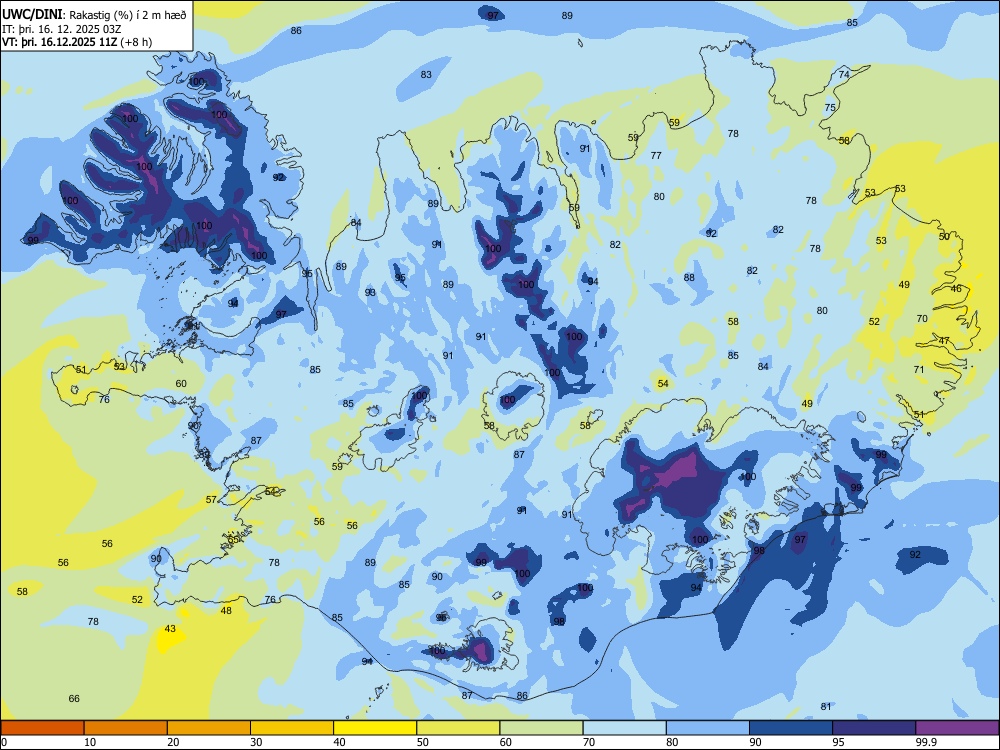Pick the medium blue 80–90 legend band
Screen dimensions: 1000x750
[x=708, y=728]
